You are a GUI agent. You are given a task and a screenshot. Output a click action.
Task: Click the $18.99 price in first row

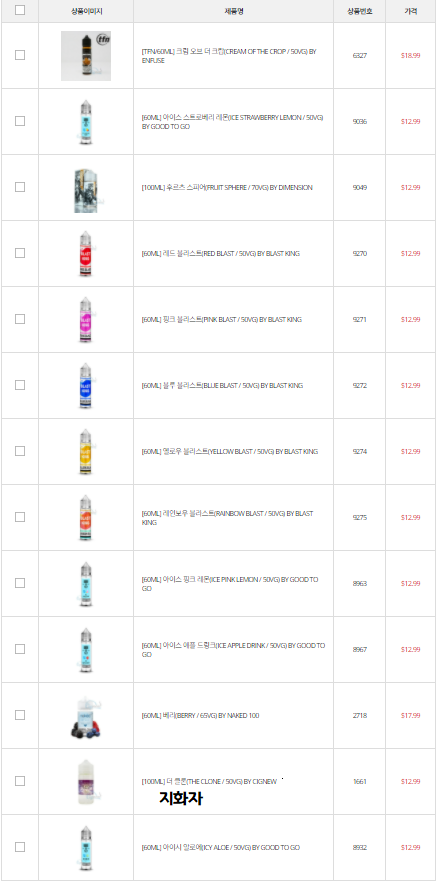[411, 56]
